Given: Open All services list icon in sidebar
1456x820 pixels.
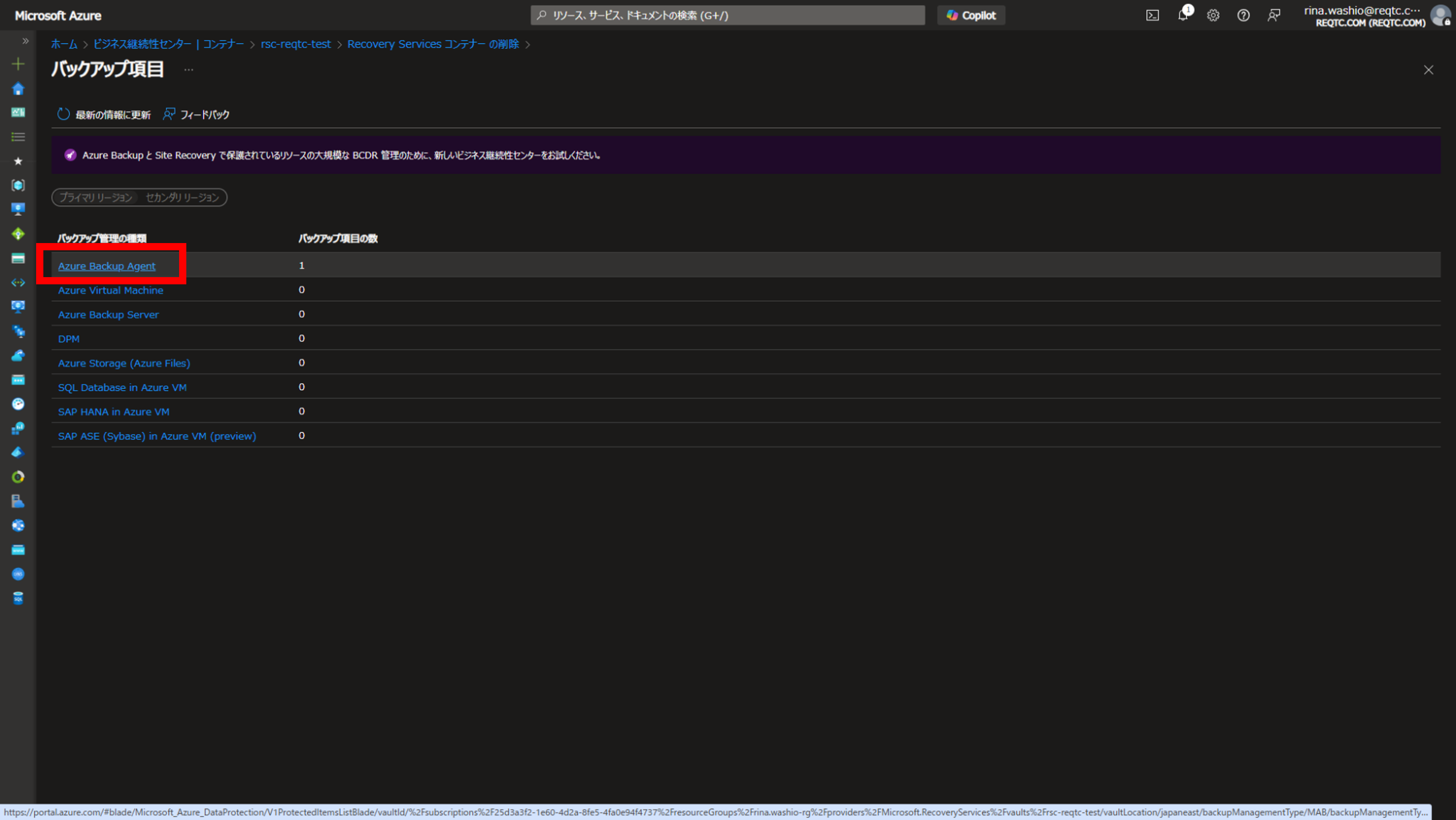Looking at the screenshot, I should click(x=18, y=137).
